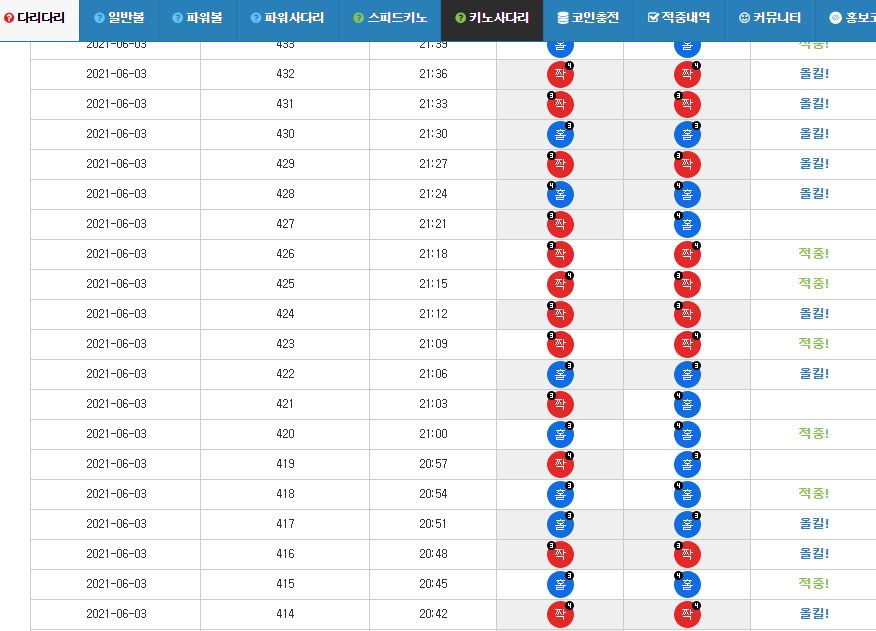The width and height of the screenshot is (876, 631).
Task: Click the smiley icon for 커뮤니티
Action: [x=744, y=18]
